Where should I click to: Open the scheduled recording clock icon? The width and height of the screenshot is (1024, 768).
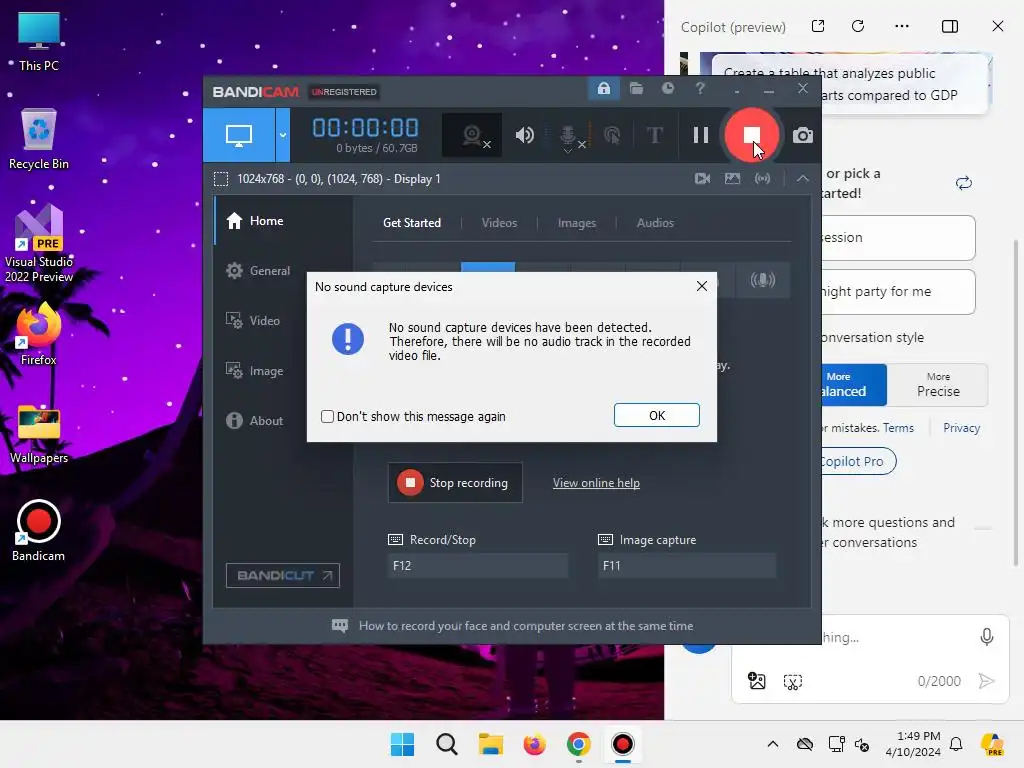(667, 88)
